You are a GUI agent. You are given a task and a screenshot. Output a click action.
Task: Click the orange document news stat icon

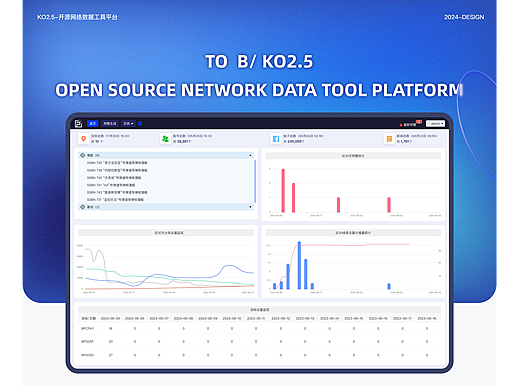pyautogui.click(x=389, y=138)
